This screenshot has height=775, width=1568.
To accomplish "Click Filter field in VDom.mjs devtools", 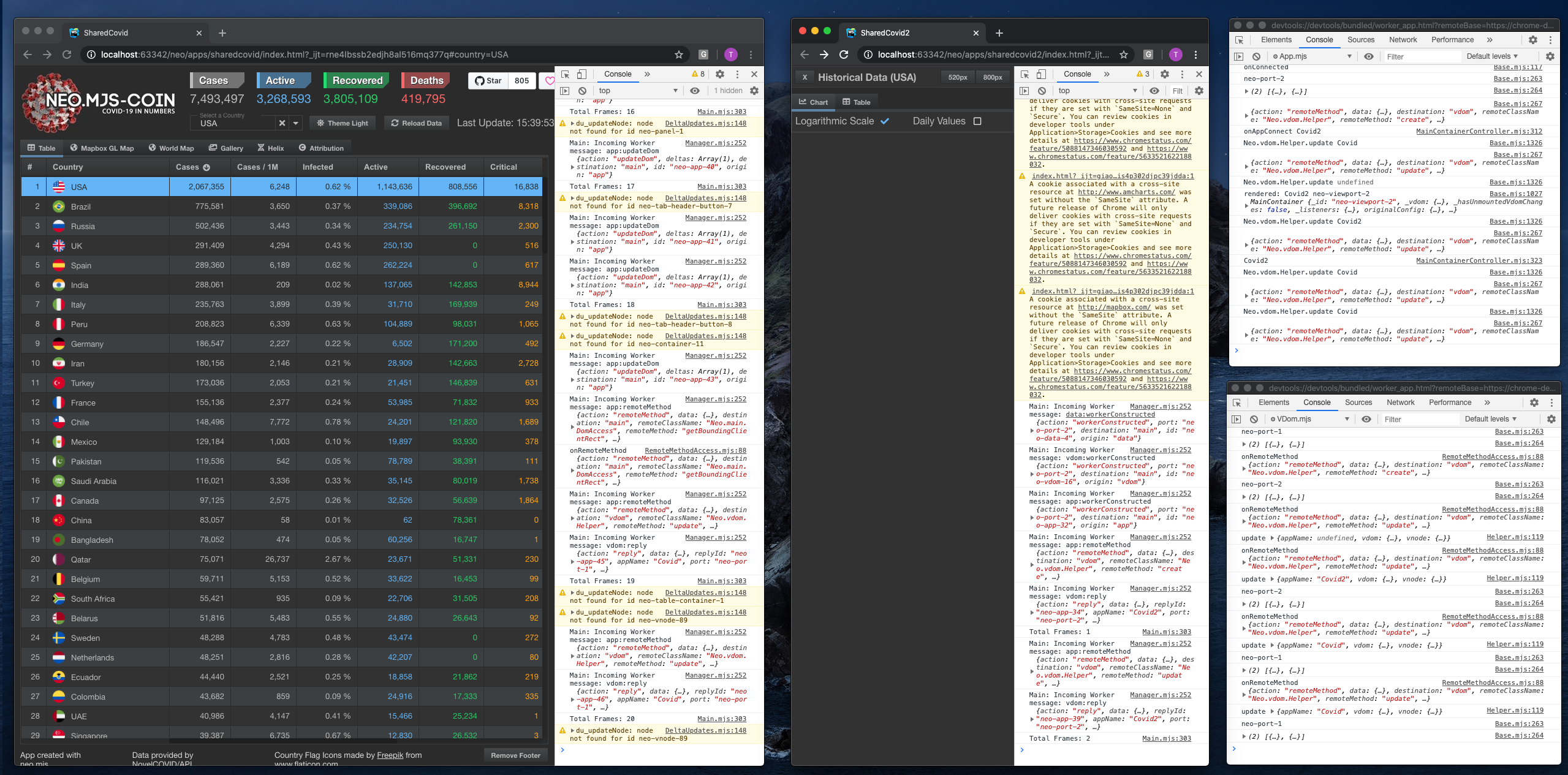I will coord(1419,419).
